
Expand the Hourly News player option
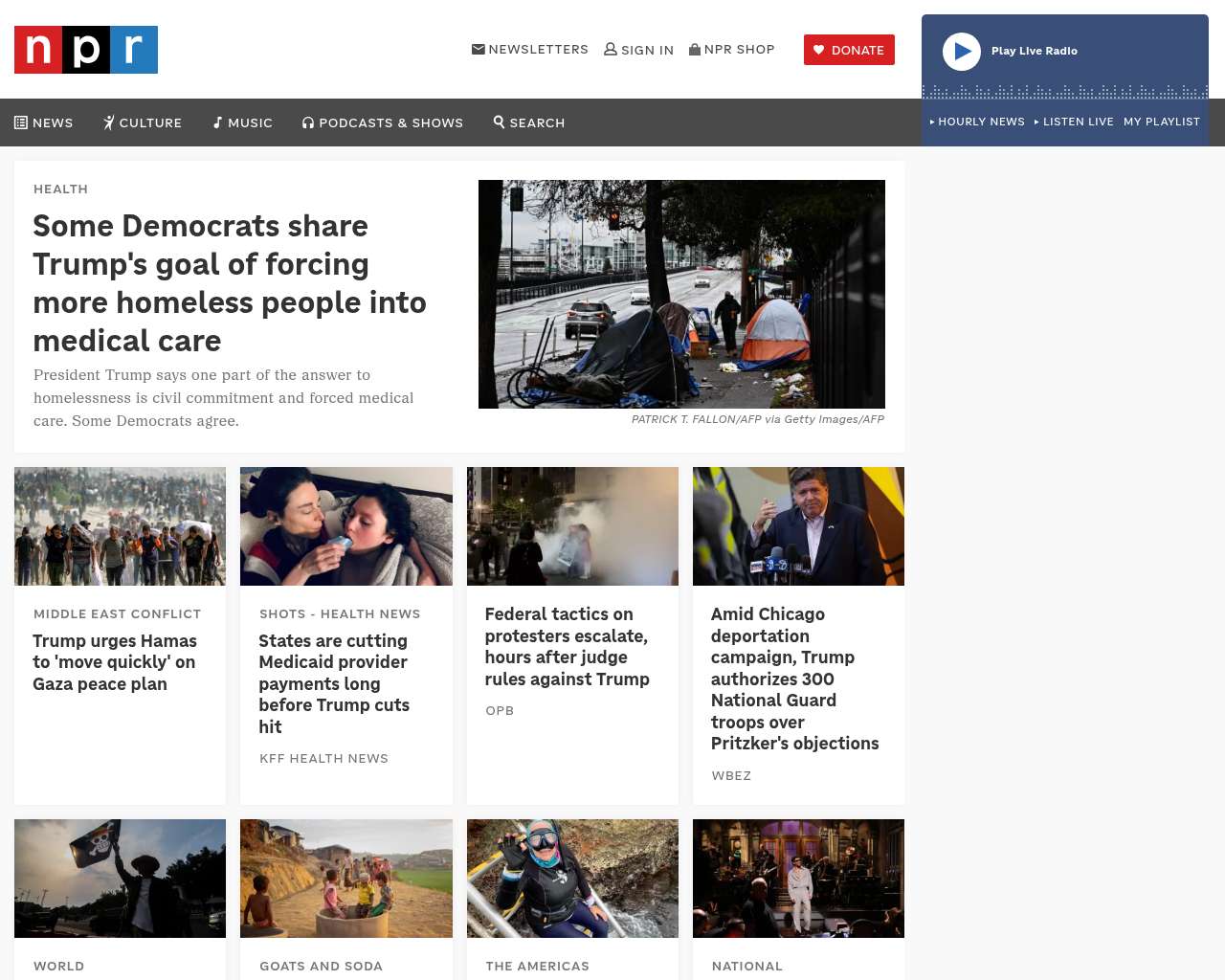tap(977, 122)
